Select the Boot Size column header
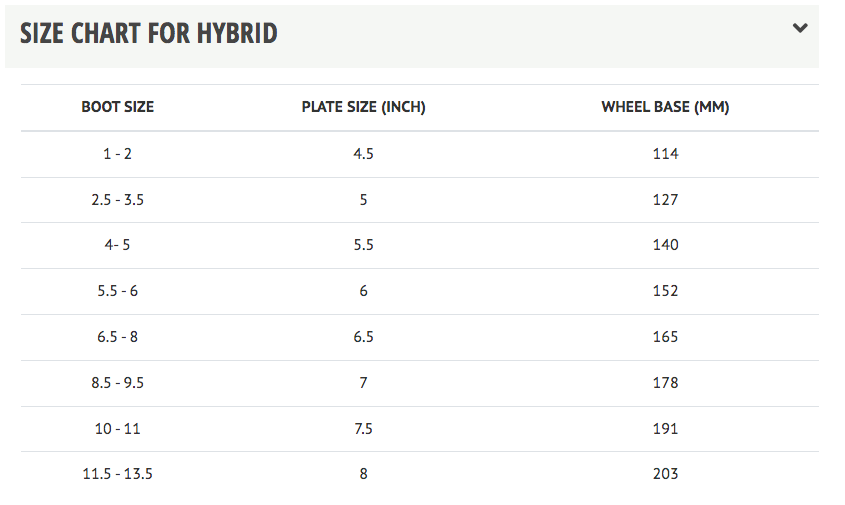Screen dimensions: 845x505 117,107
